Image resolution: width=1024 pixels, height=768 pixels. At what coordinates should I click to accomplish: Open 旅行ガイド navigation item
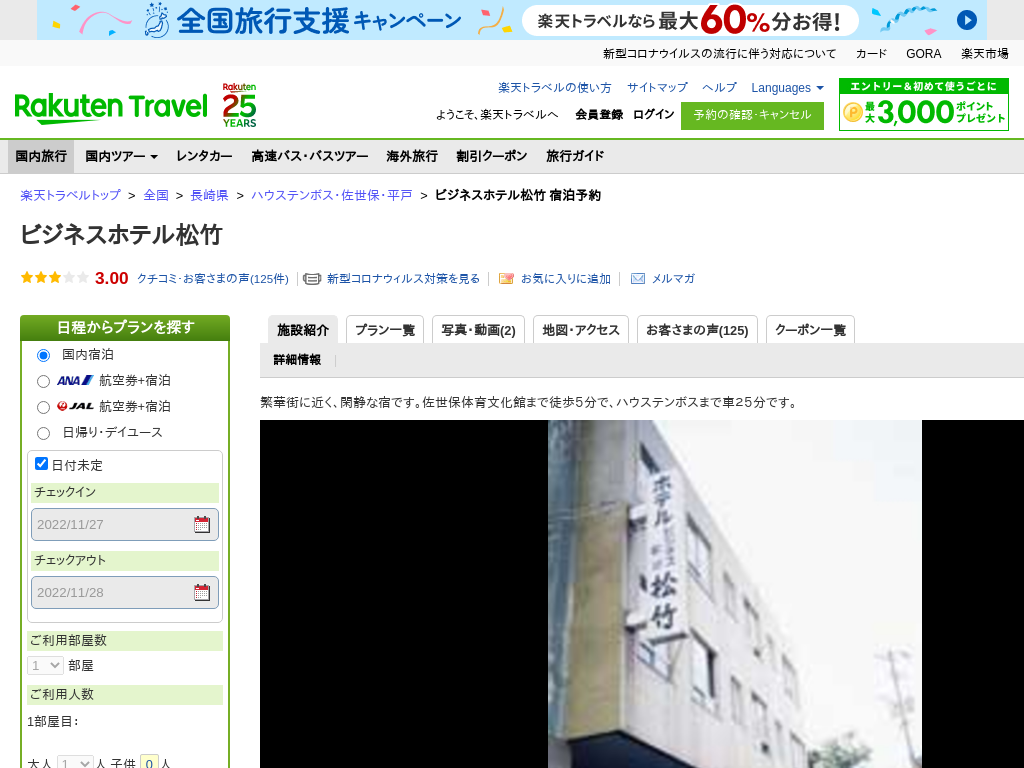coord(575,156)
